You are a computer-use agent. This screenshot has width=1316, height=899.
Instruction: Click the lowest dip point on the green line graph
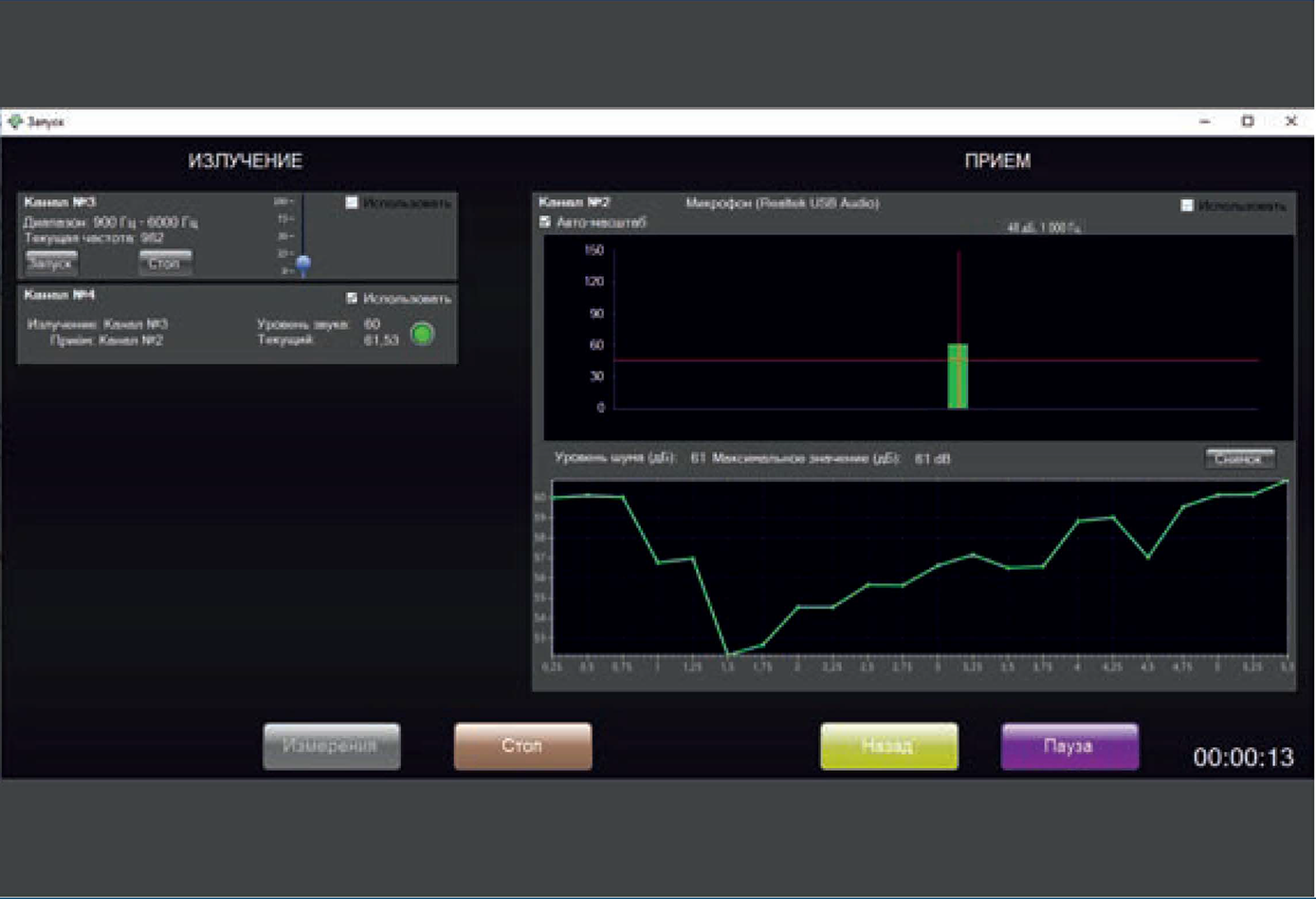tap(728, 654)
